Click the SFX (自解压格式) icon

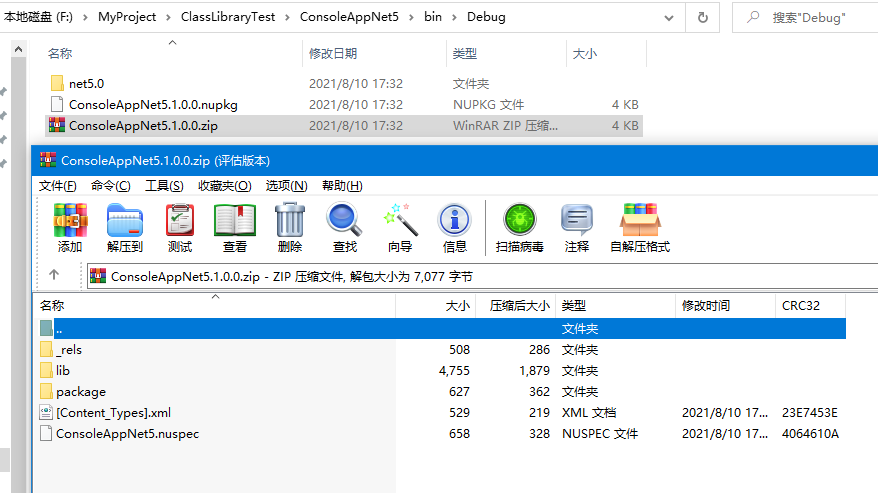coord(639,221)
